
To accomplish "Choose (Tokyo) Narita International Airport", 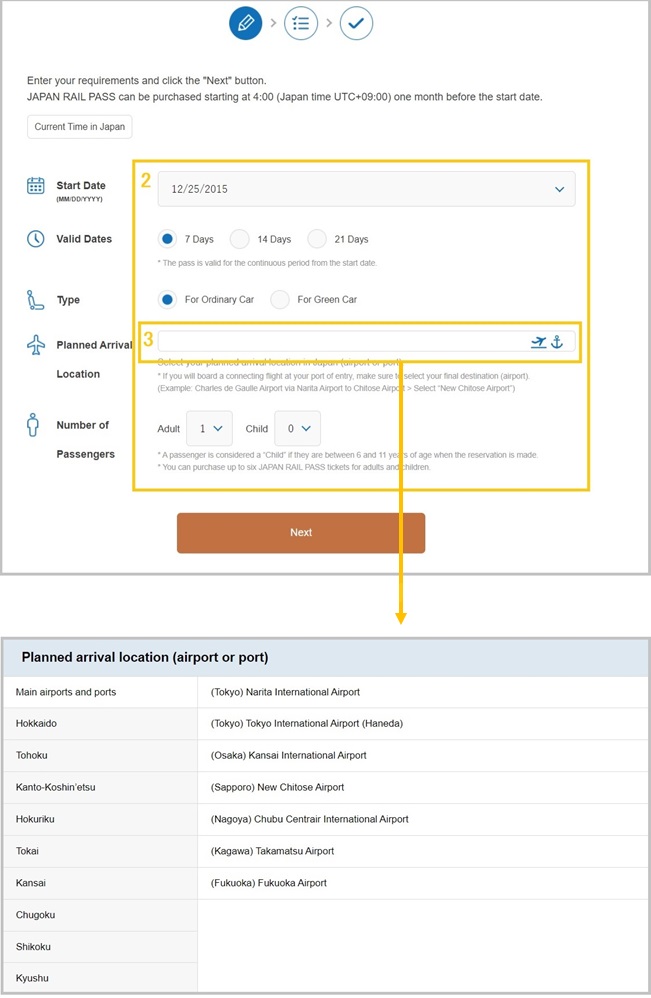I will pos(423,692).
